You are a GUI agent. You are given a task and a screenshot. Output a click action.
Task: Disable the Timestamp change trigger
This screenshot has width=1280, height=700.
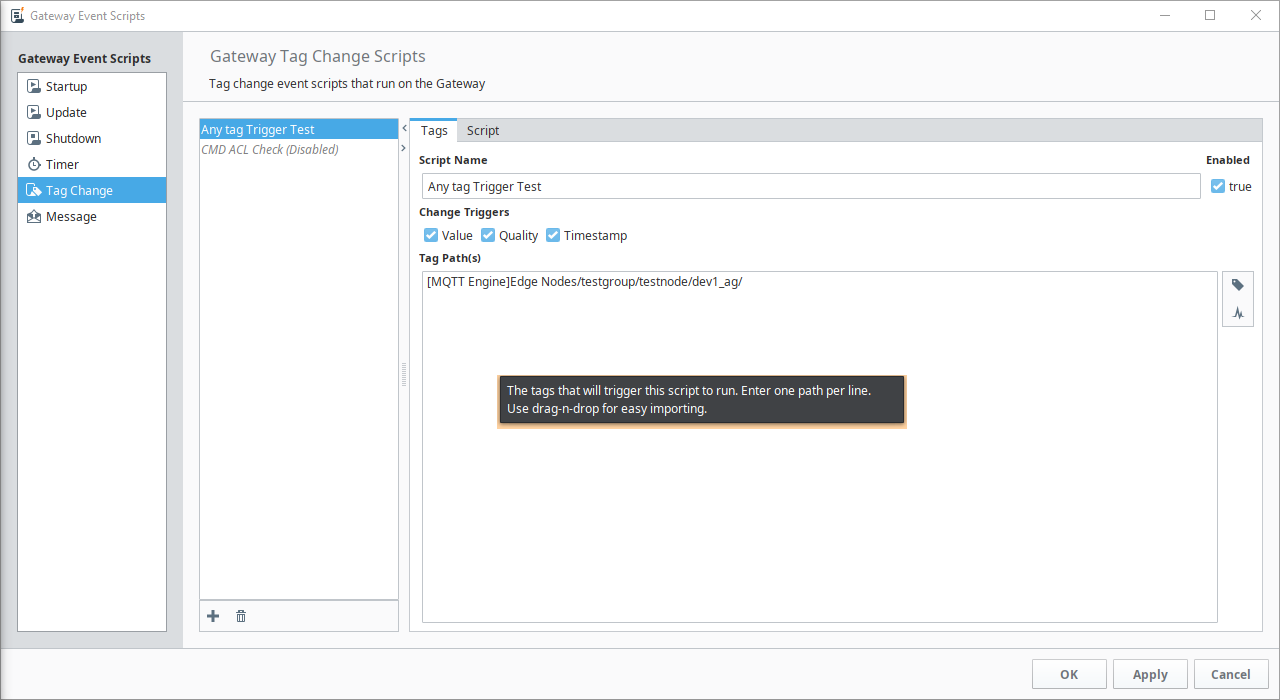point(553,236)
